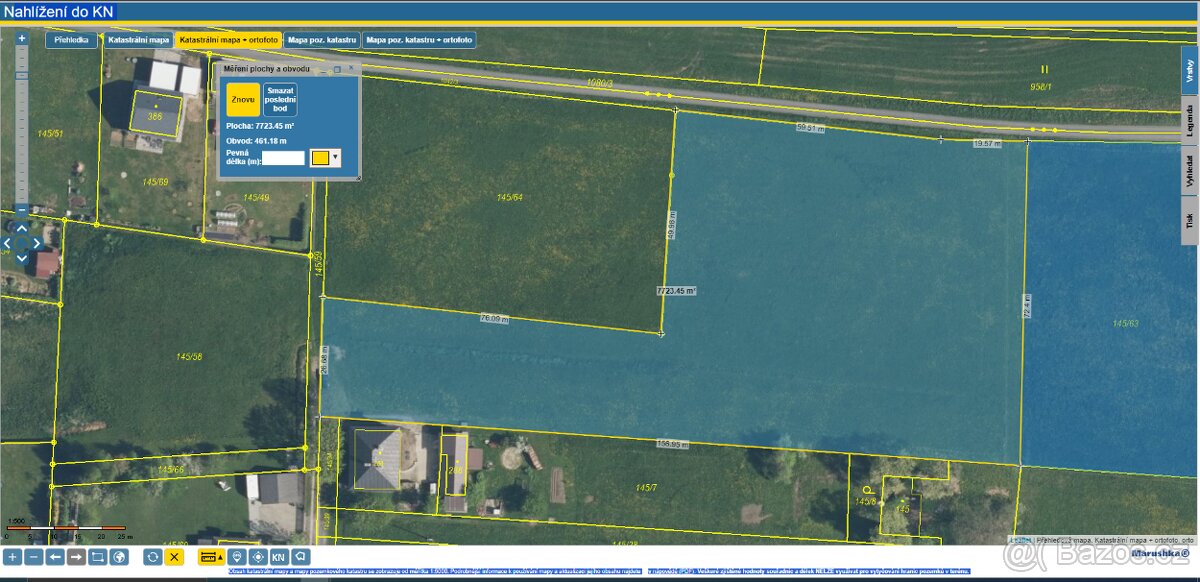Click the locate position crosshair icon
Image resolution: width=1200 pixels, height=582 pixels.
pos(258,557)
